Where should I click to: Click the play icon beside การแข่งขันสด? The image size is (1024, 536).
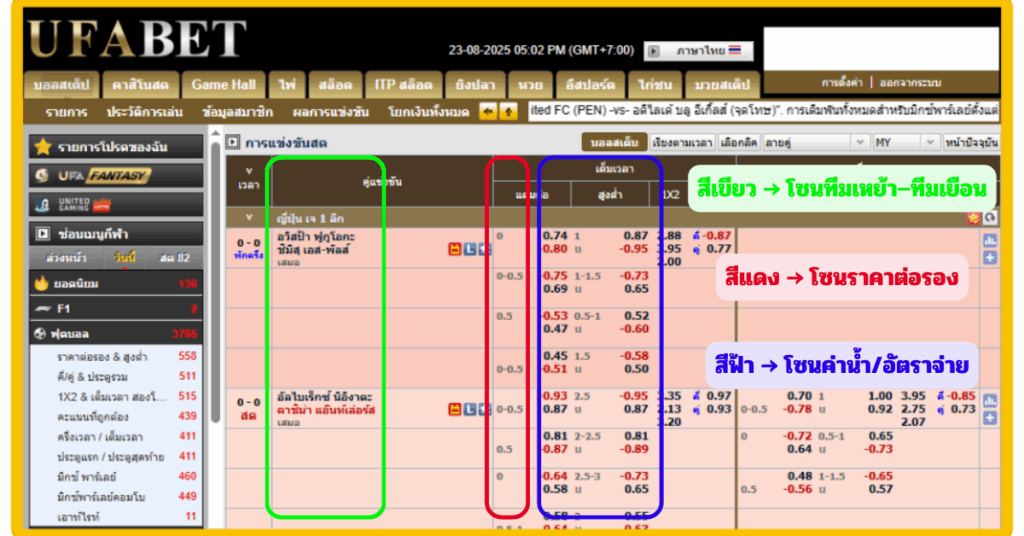(233, 142)
